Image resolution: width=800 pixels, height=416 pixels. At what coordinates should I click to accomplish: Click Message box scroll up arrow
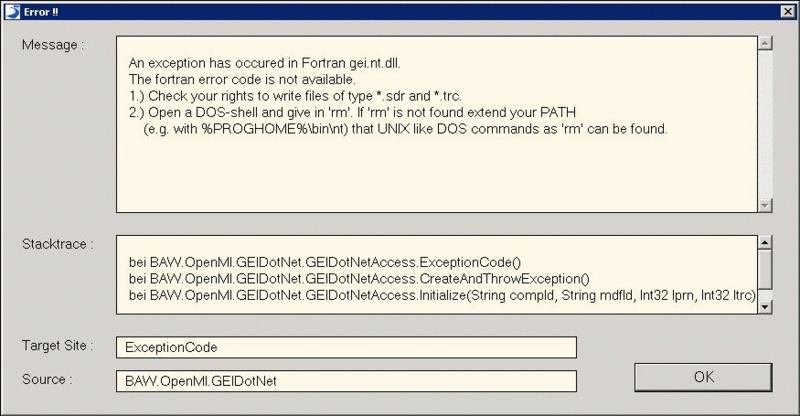tap(764, 43)
